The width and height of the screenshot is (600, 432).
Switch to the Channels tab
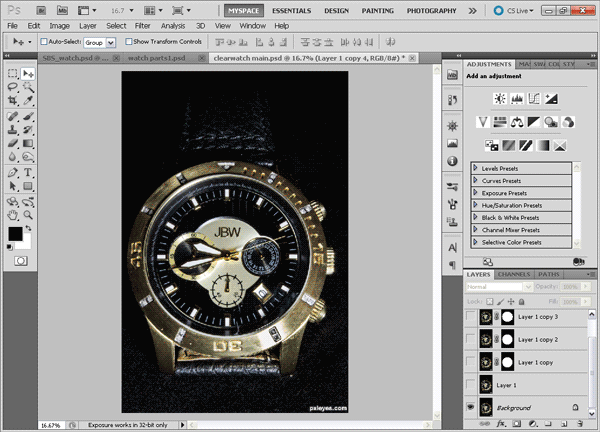pyautogui.click(x=514, y=274)
